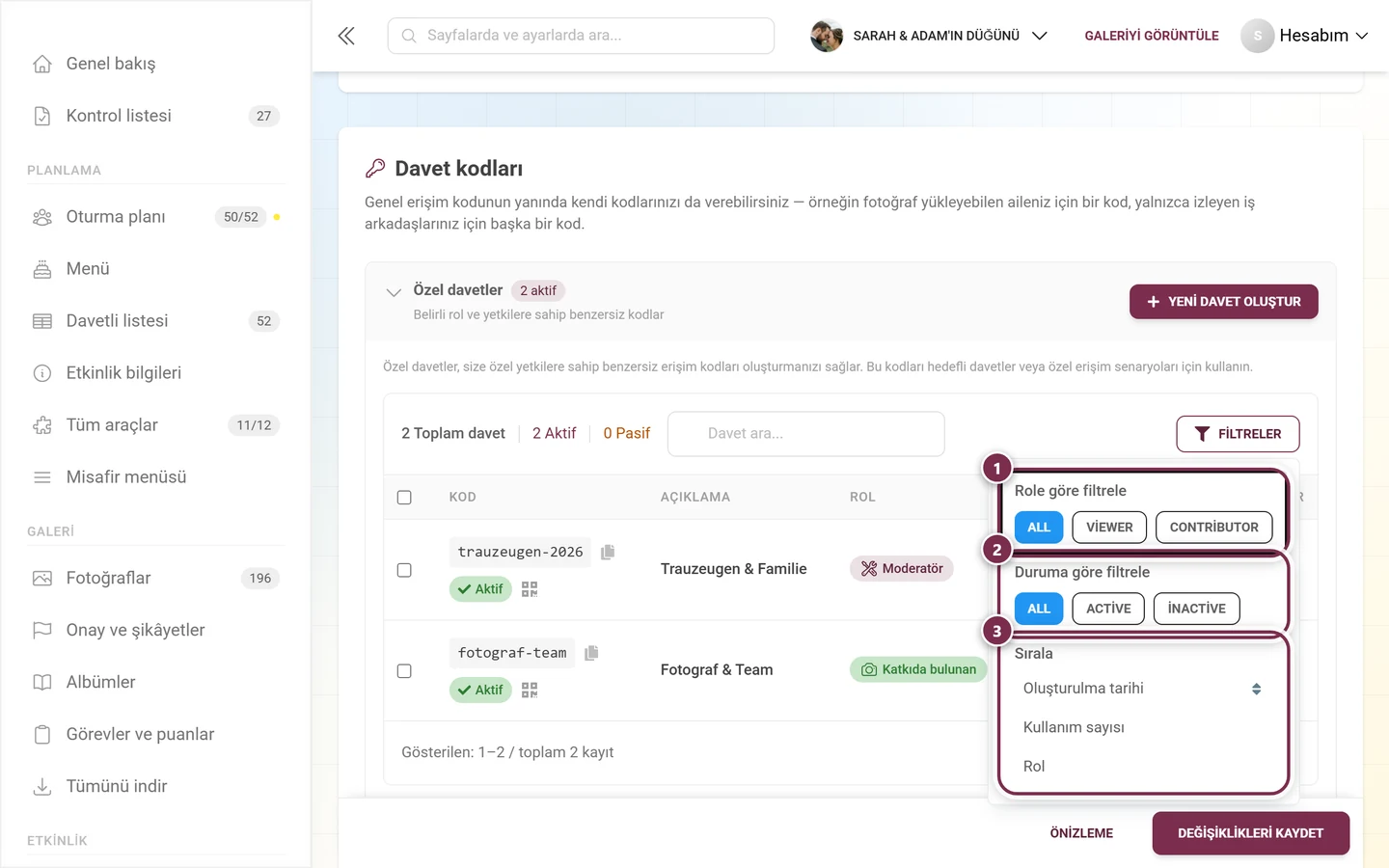
Task: Copy the trauzeugen-2026 code
Action: click(608, 552)
